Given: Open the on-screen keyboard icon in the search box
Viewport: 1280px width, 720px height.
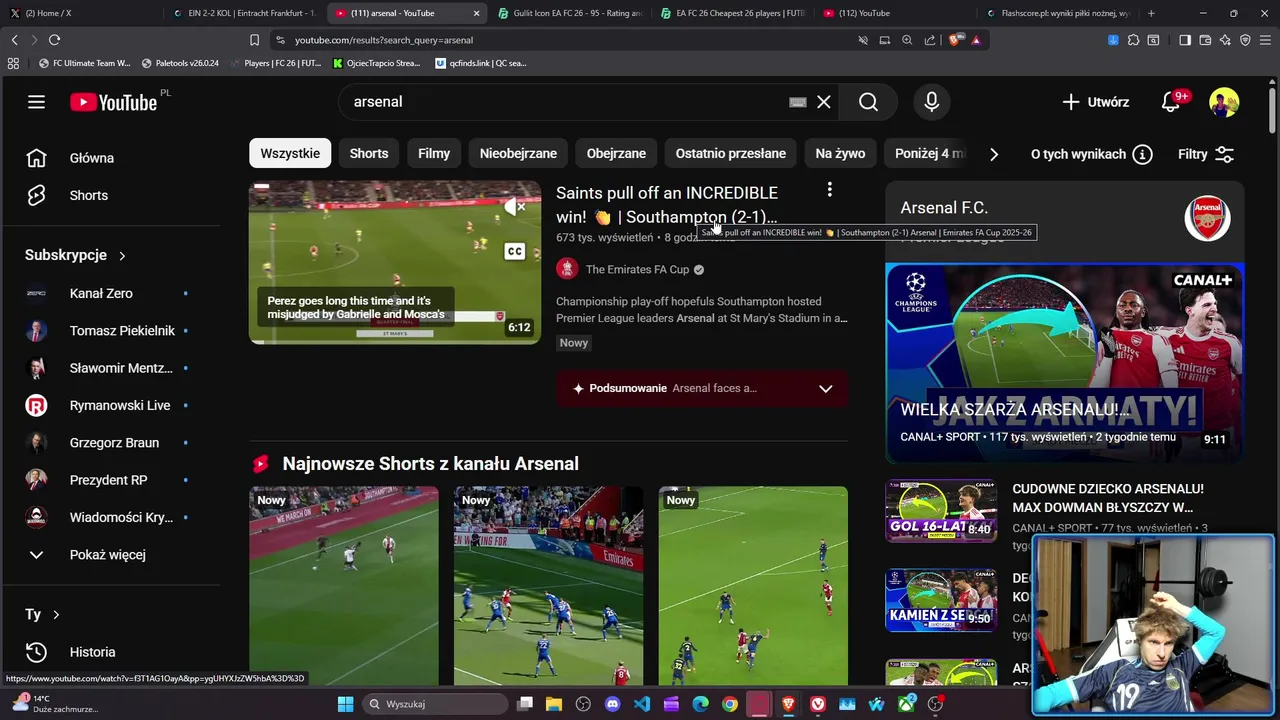Looking at the screenshot, I should coord(798,102).
